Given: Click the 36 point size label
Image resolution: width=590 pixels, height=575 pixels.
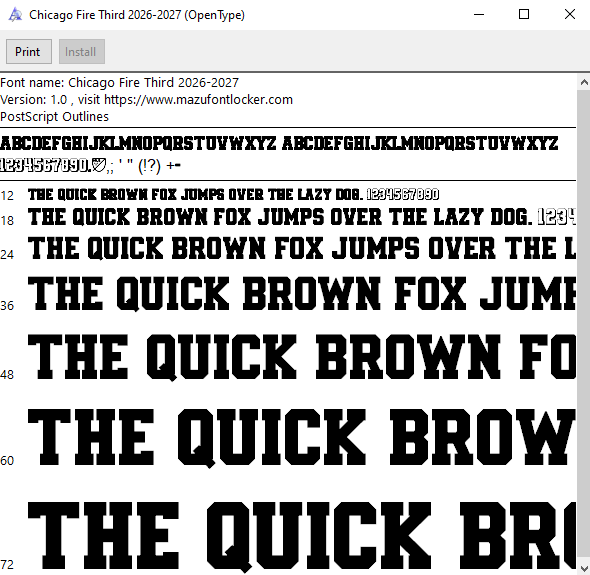Looking at the screenshot, I should point(7,306).
